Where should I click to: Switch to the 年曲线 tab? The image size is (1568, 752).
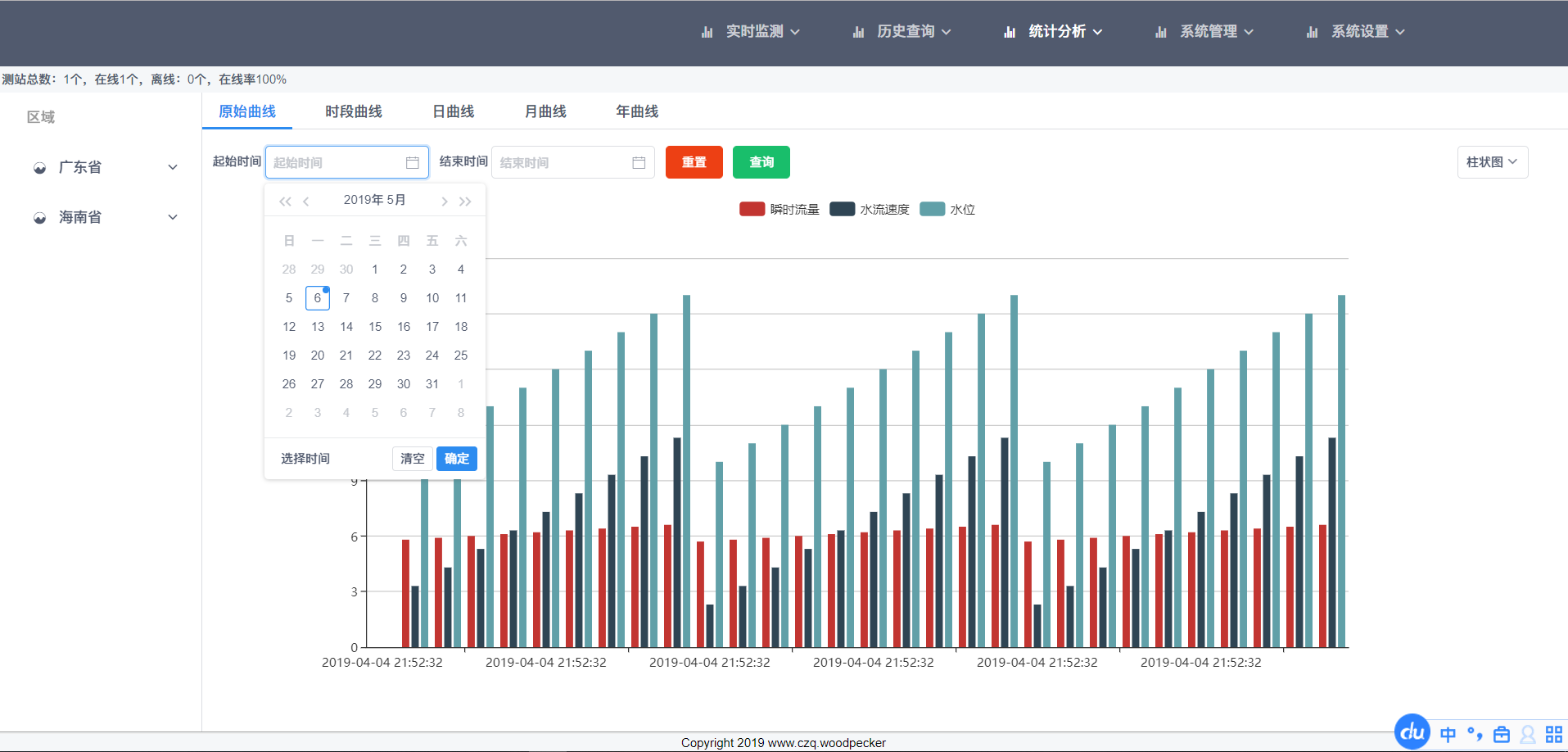pyautogui.click(x=637, y=111)
